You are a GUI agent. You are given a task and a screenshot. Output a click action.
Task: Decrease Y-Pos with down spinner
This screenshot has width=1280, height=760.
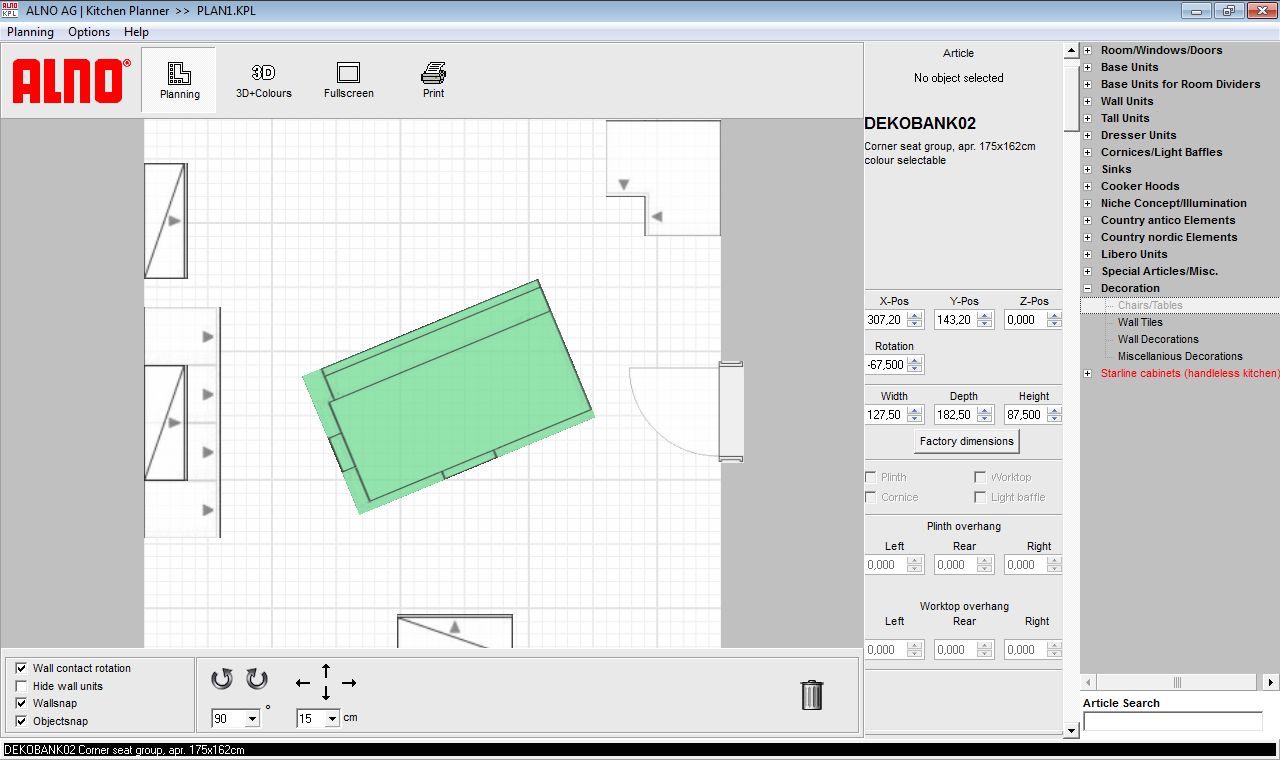pyautogui.click(x=985, y=325)
